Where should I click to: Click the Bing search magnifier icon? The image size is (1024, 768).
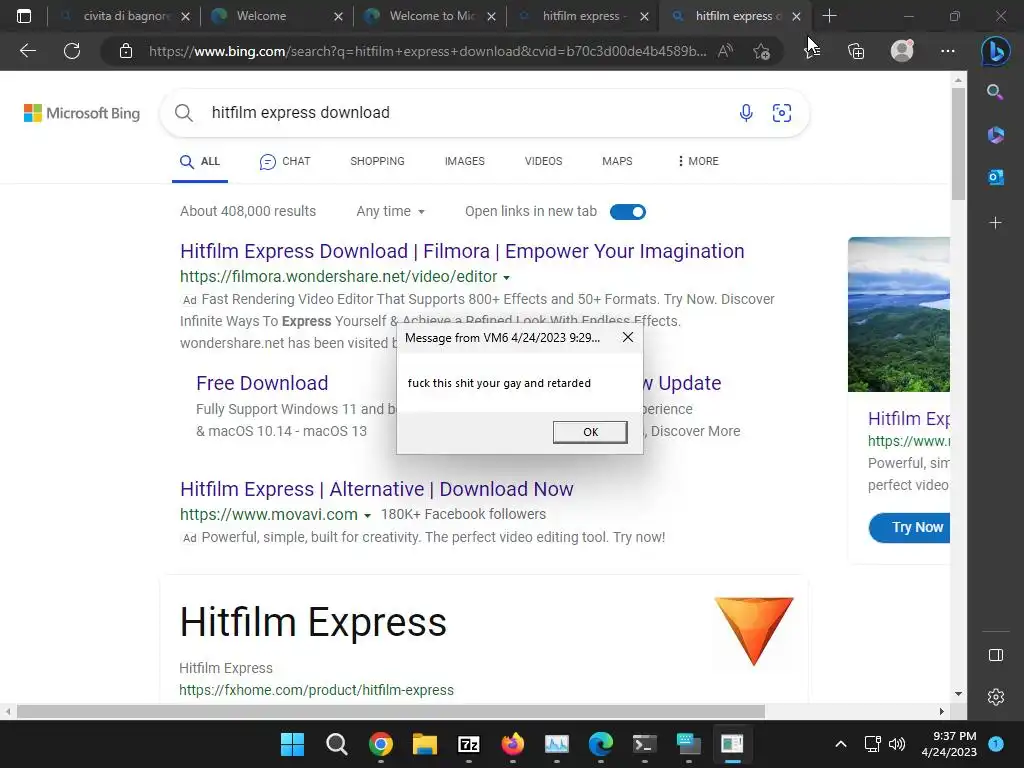click(184, 113)
